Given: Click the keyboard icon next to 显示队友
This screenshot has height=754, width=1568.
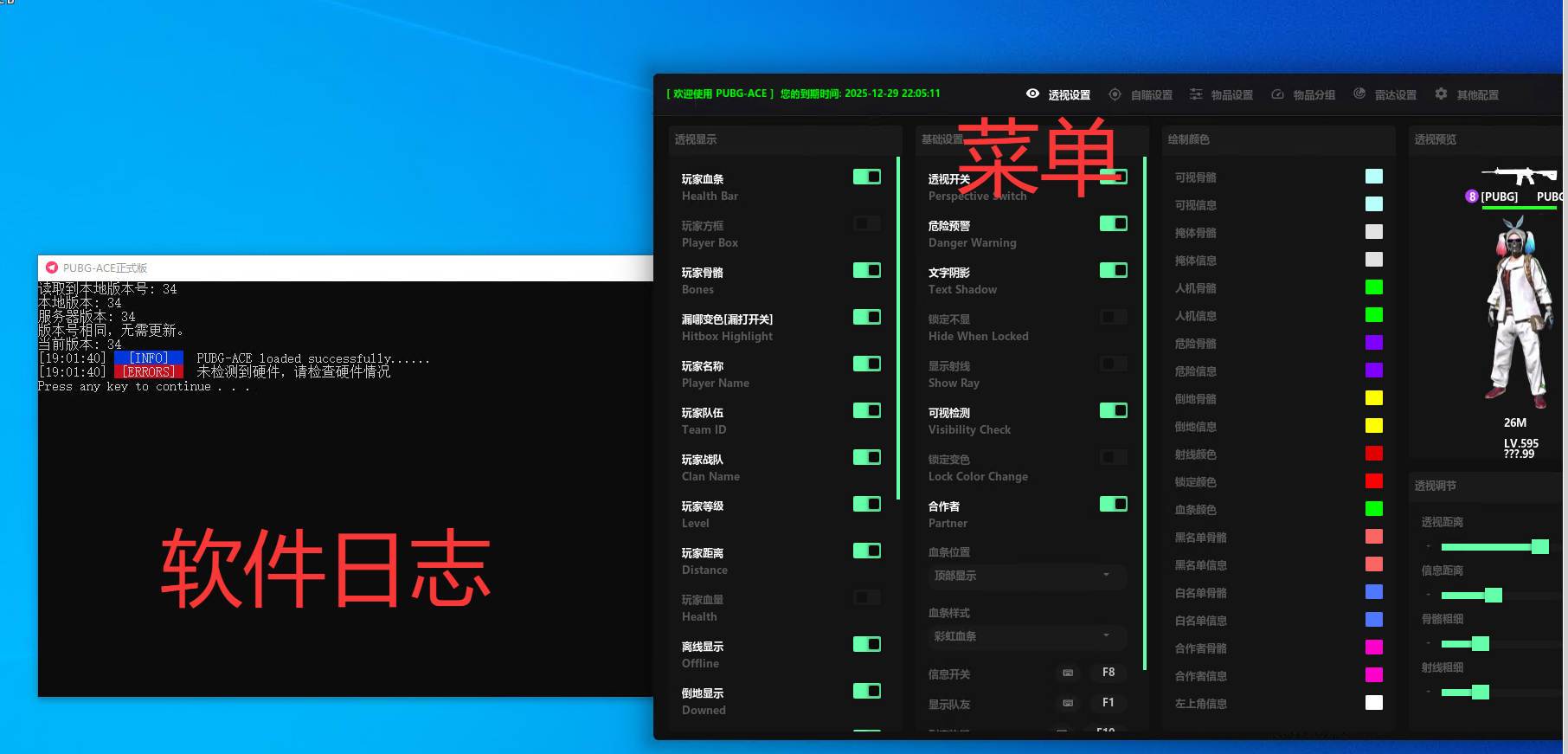Looking at the screenshot, I should coord(1068,703).
